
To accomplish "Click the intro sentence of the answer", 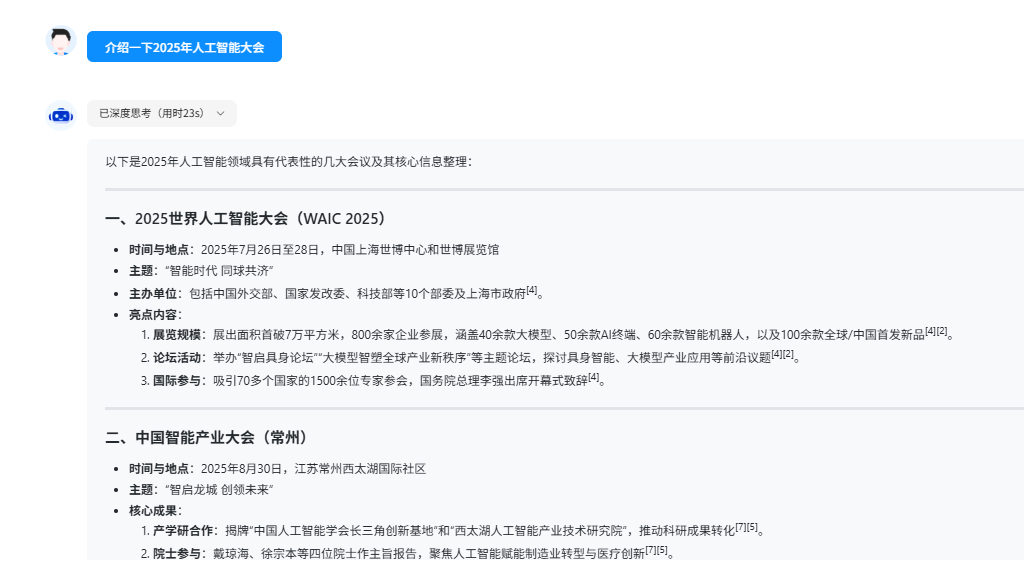I will tap(288, 160).
